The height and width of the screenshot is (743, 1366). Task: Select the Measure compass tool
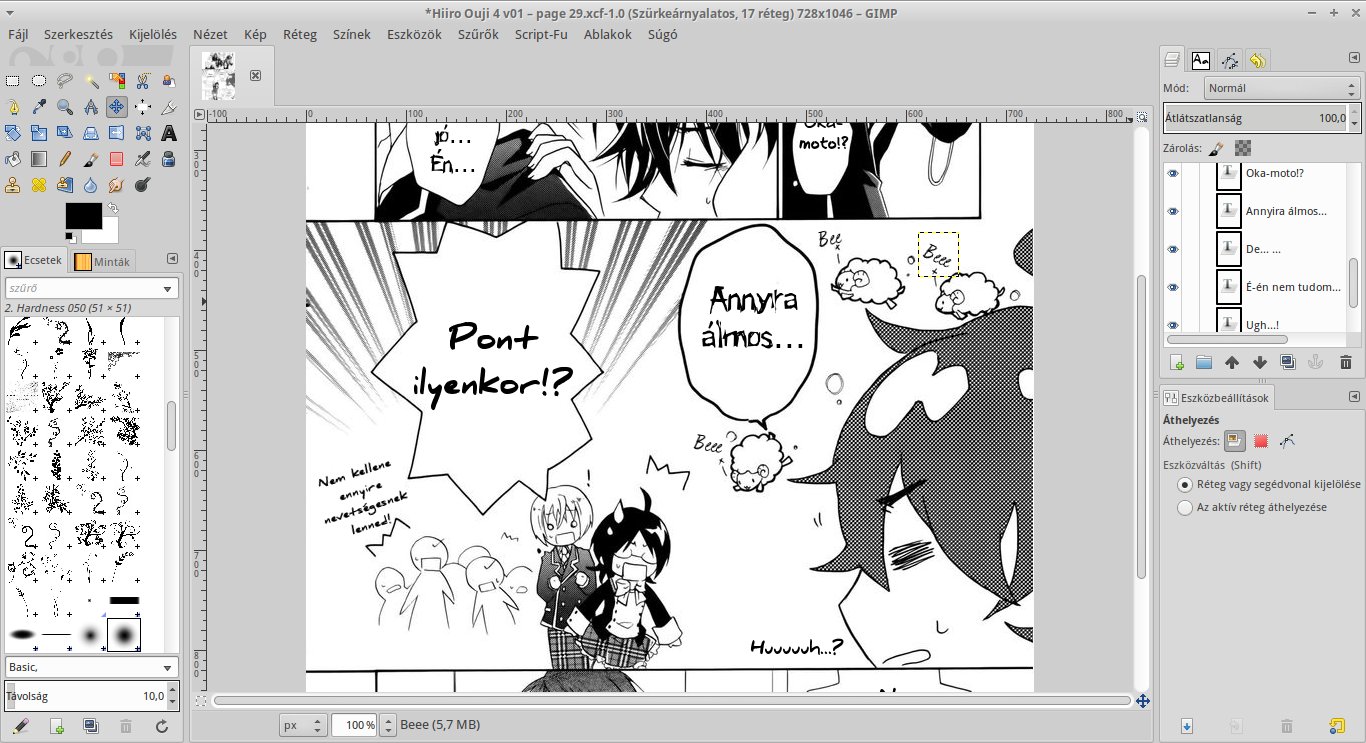[x=91, y=107]
